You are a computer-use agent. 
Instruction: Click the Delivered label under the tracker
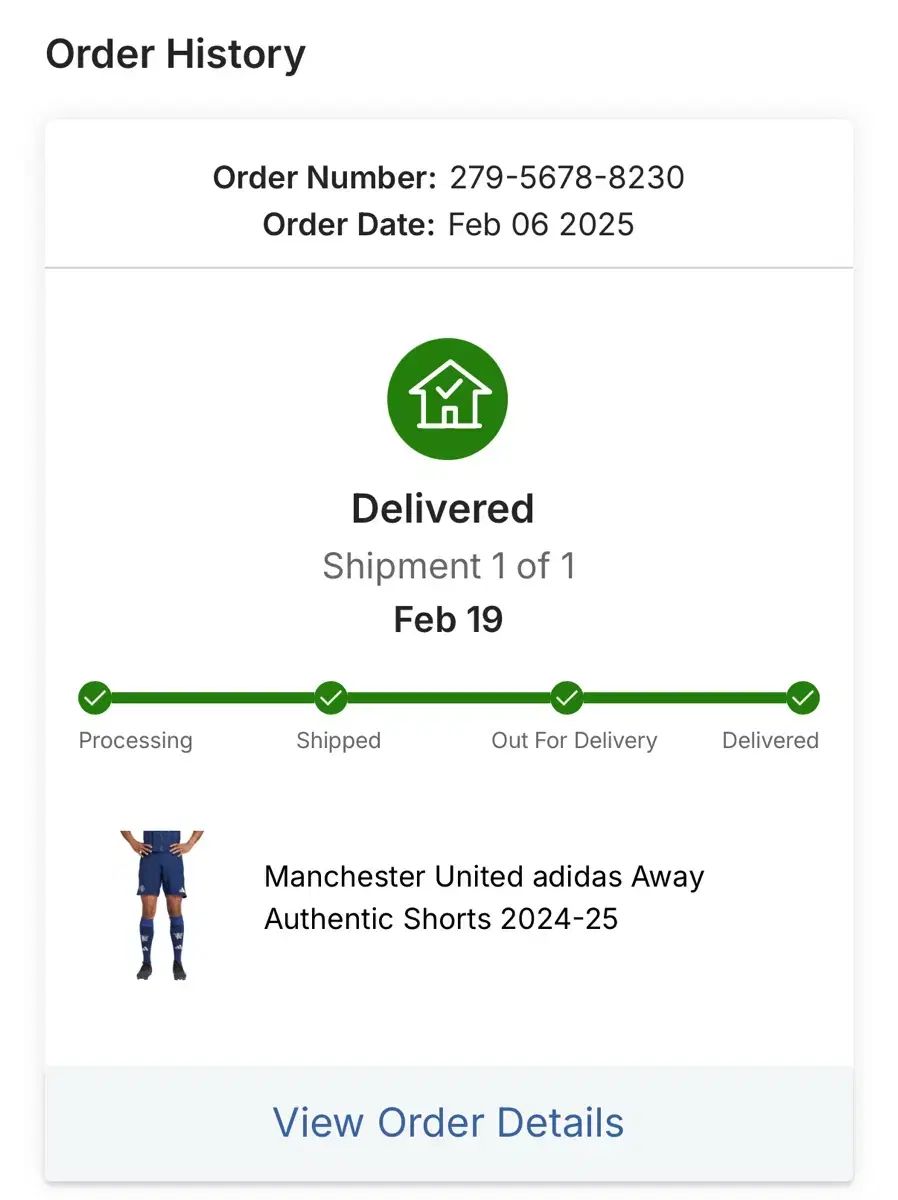click(770, 741)
